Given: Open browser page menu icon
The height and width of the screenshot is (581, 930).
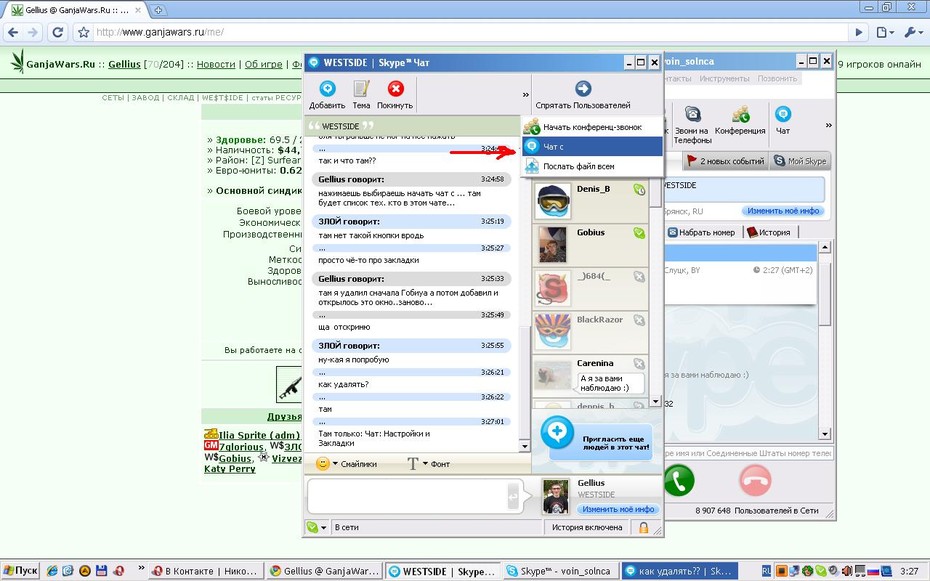Looking at the screenshot, I should [x=885, y=32].
